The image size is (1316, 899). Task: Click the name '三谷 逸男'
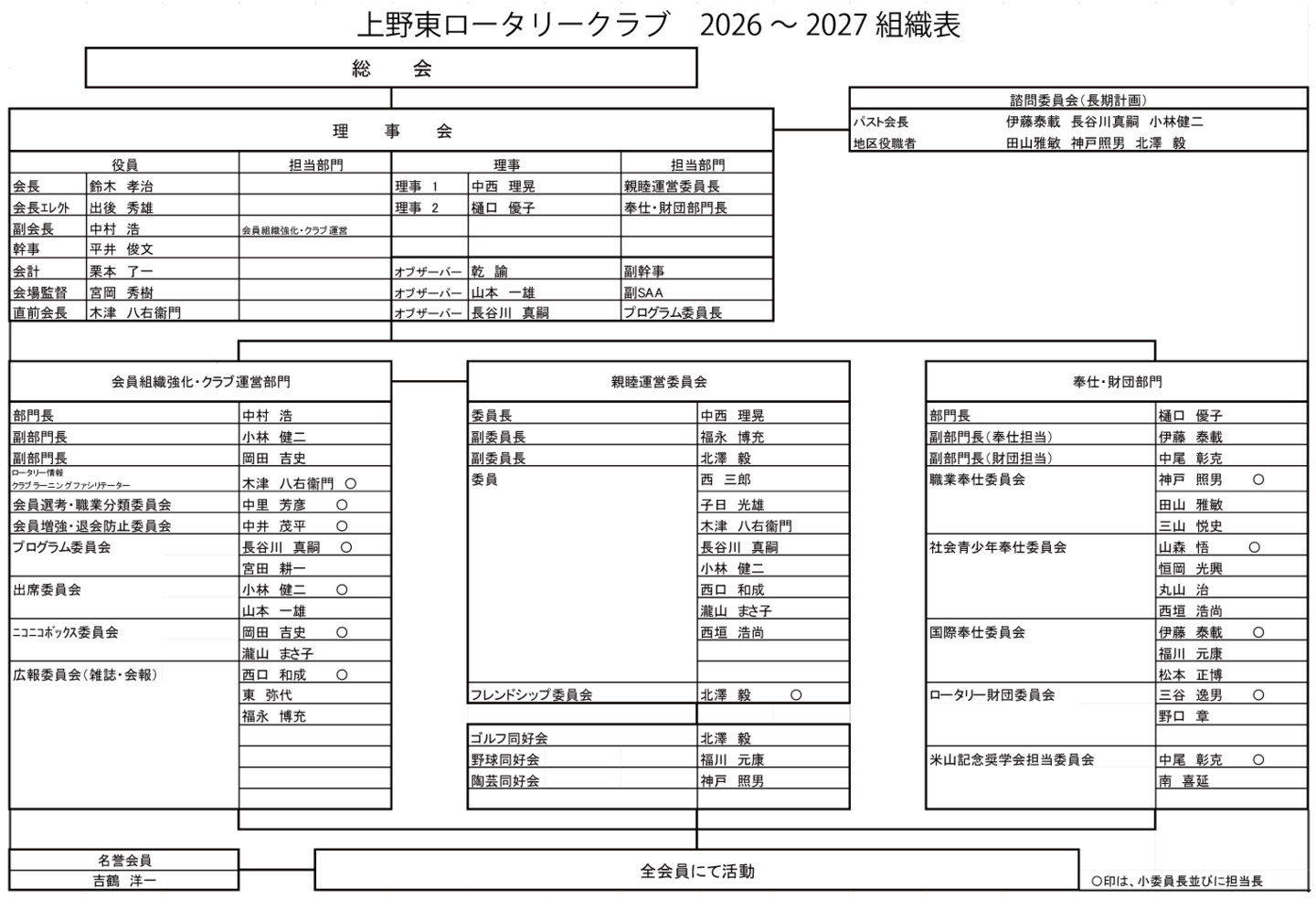point(1191,695)
